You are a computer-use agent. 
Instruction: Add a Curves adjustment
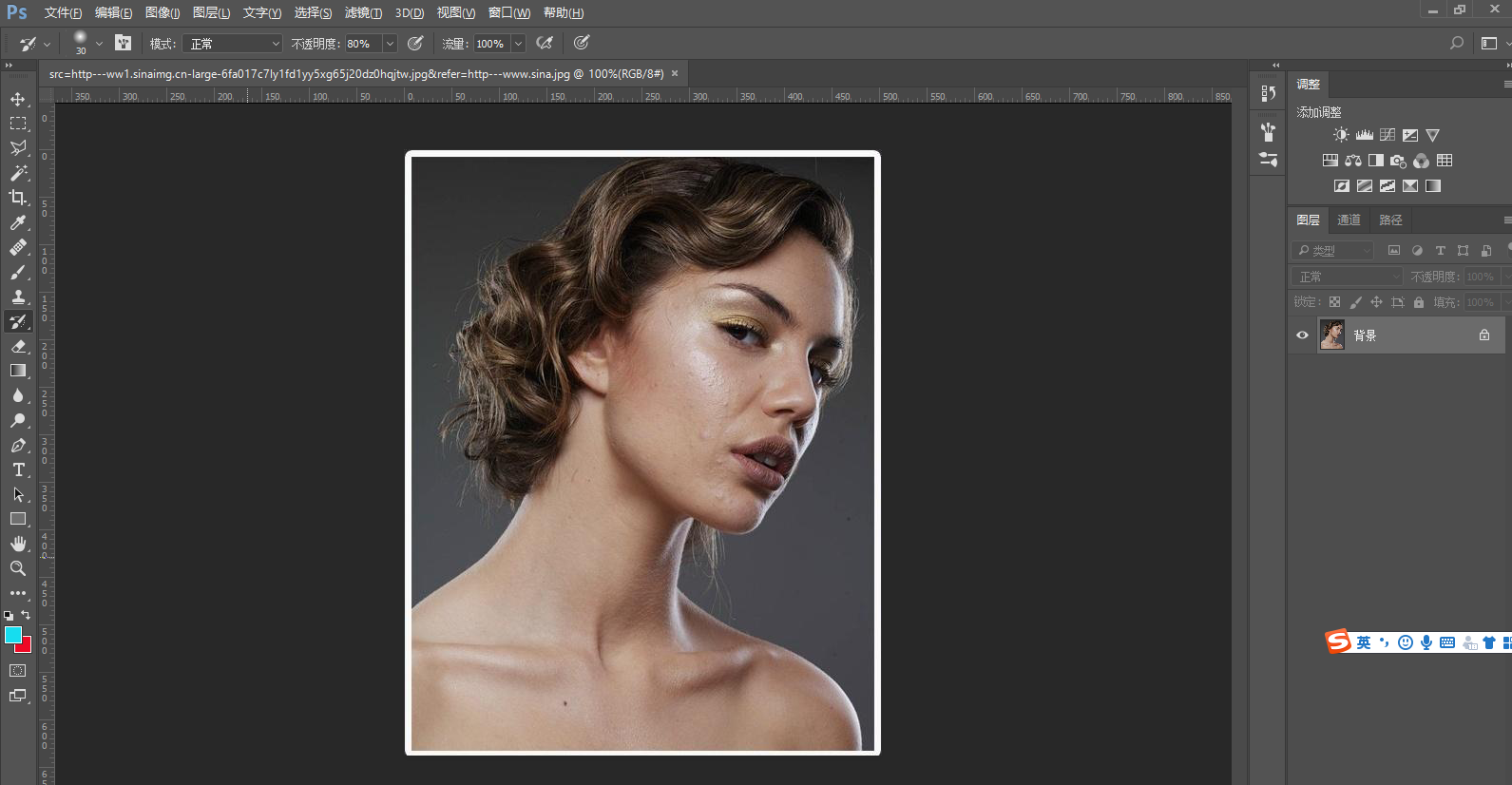point(1388,135)
